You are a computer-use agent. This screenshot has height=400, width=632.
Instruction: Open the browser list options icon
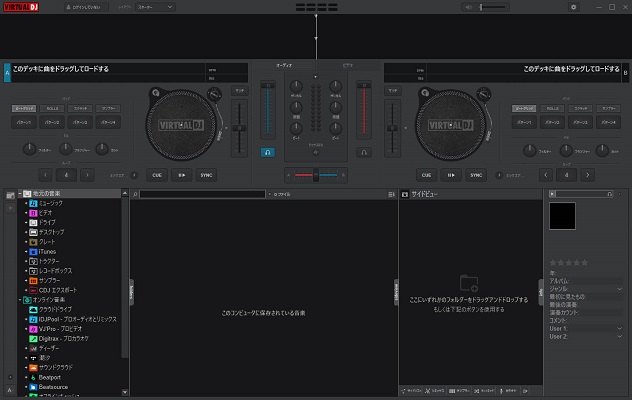point(391,194)
